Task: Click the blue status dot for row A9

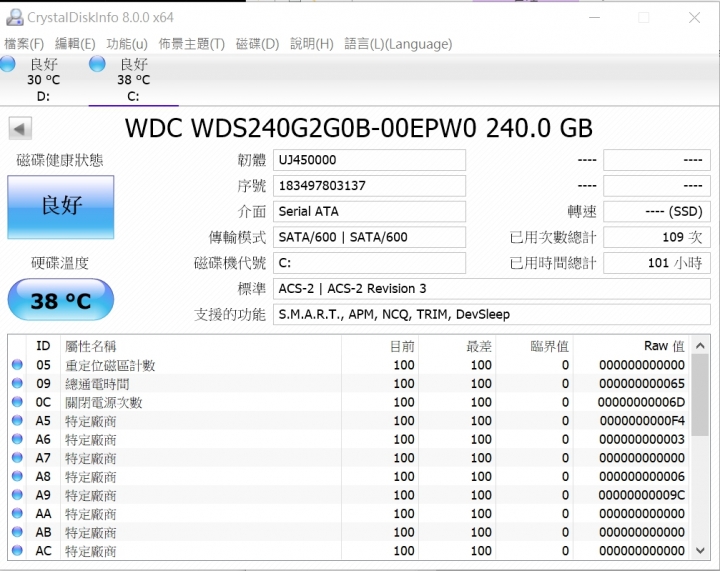Action: click(17, 495)
